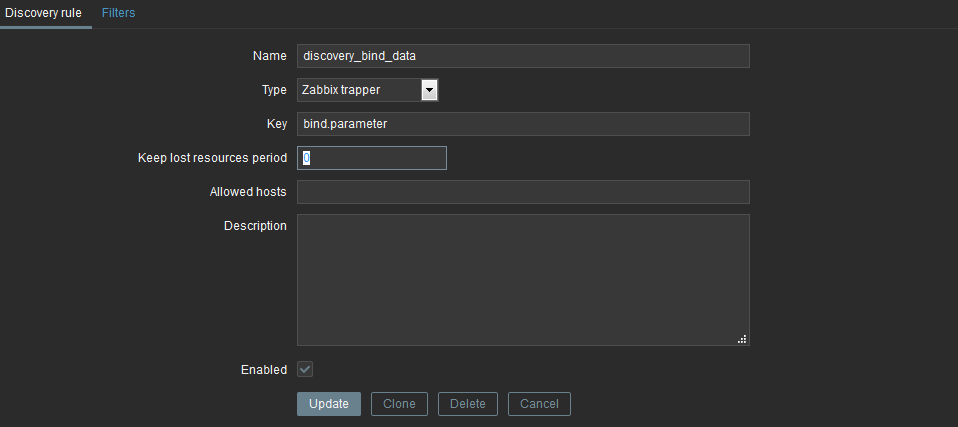Viewport: 958px width, 427px height.
Task: Clone this discovery rule
Action: coord(399,404)
